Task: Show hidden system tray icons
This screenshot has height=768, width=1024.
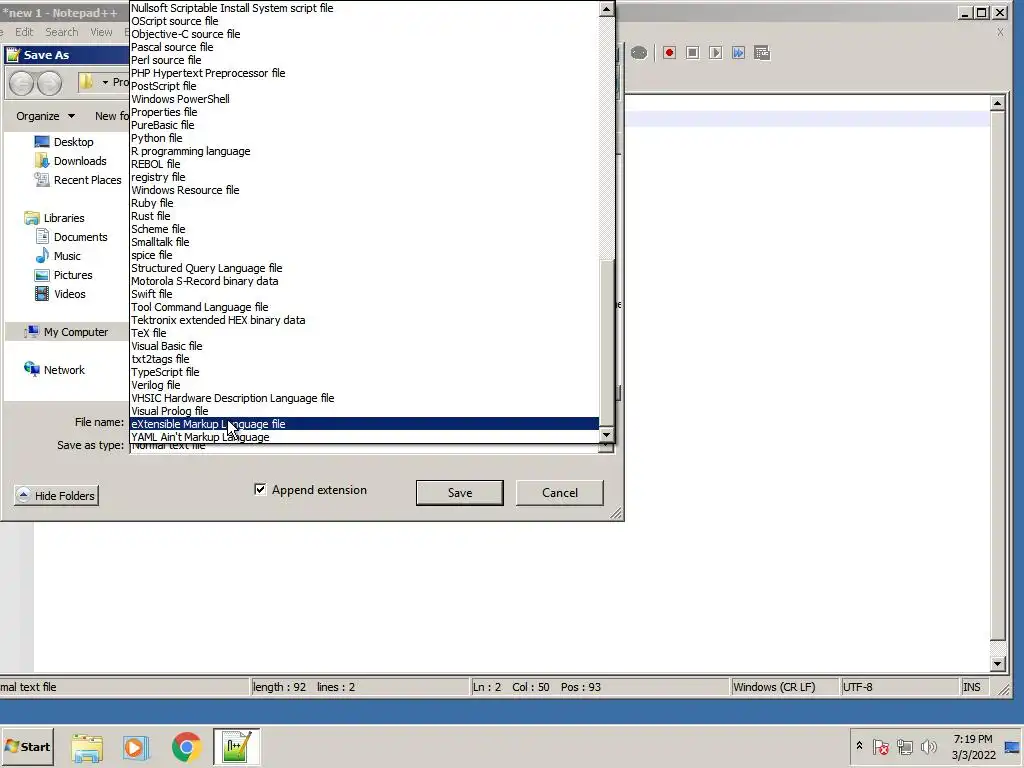Action: click(x=859, y=746)
